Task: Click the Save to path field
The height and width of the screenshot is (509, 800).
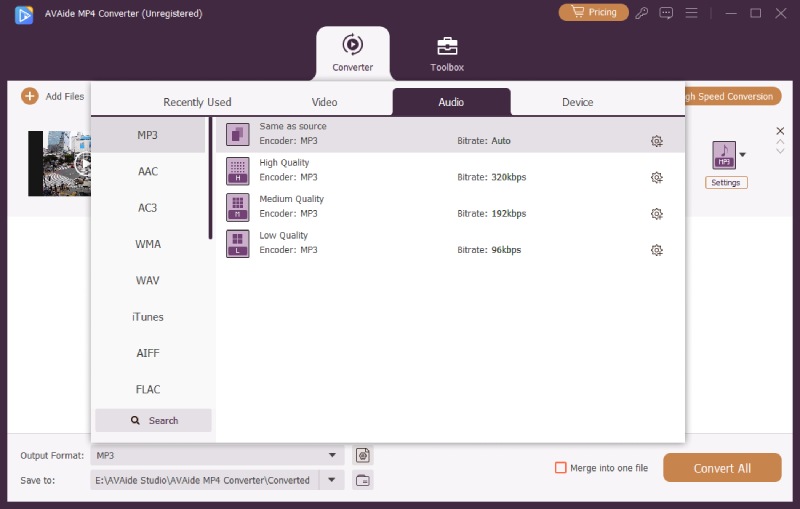Action: 205,480
